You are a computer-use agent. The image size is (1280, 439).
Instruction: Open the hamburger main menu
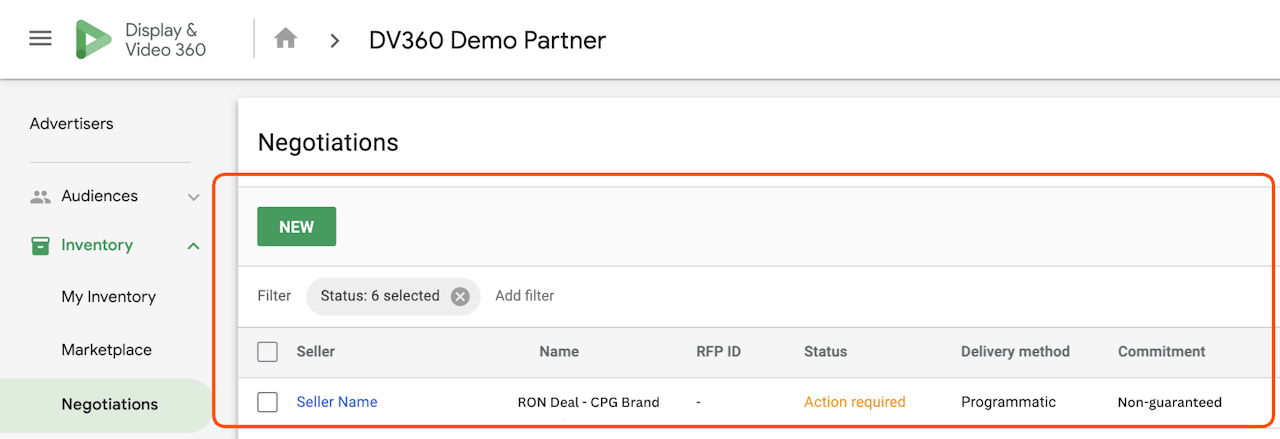tap(40, 39)
